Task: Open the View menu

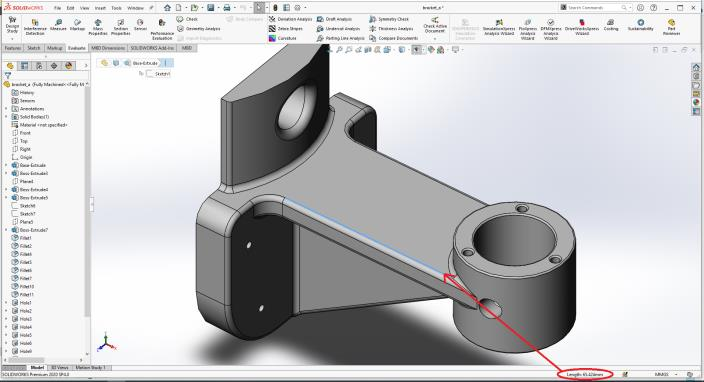Action: (x=84, y=8)
